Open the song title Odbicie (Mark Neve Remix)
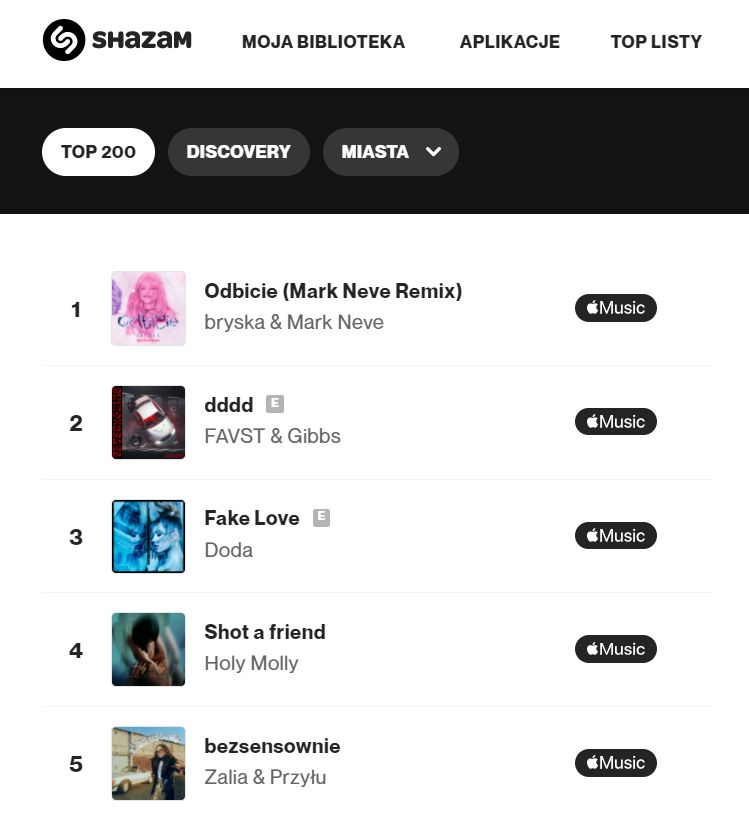 333,291
